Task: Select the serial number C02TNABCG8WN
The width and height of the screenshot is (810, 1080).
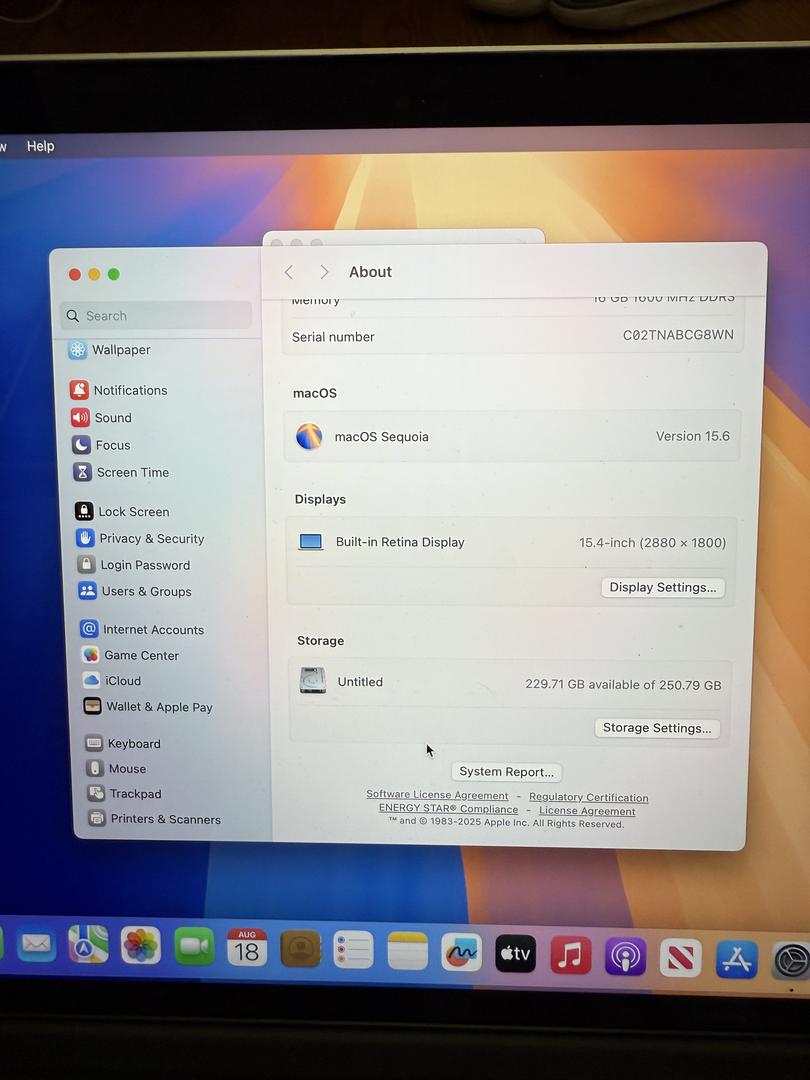Action: coord(678,335)
